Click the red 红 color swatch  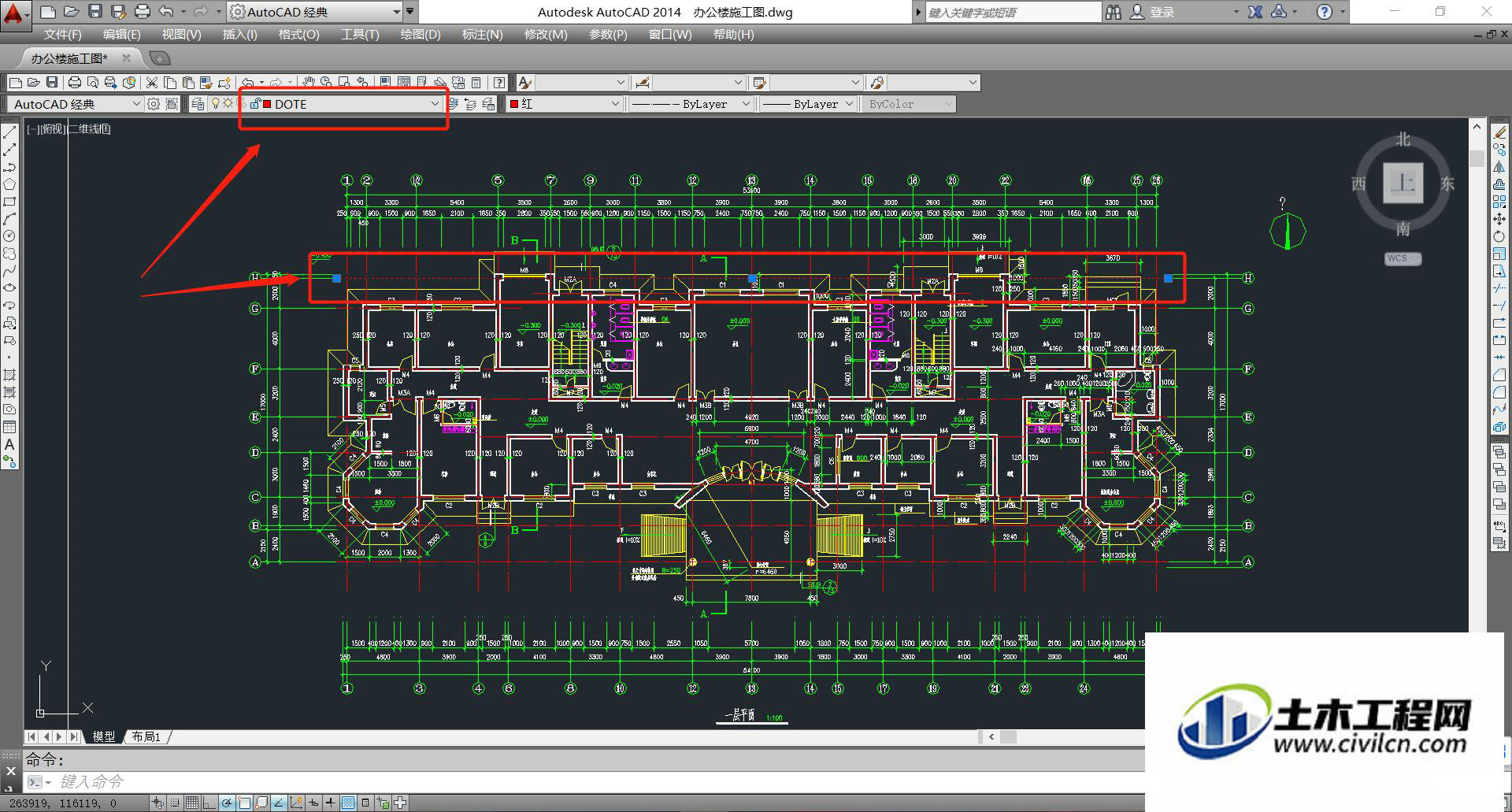click(x=514, y=104)
